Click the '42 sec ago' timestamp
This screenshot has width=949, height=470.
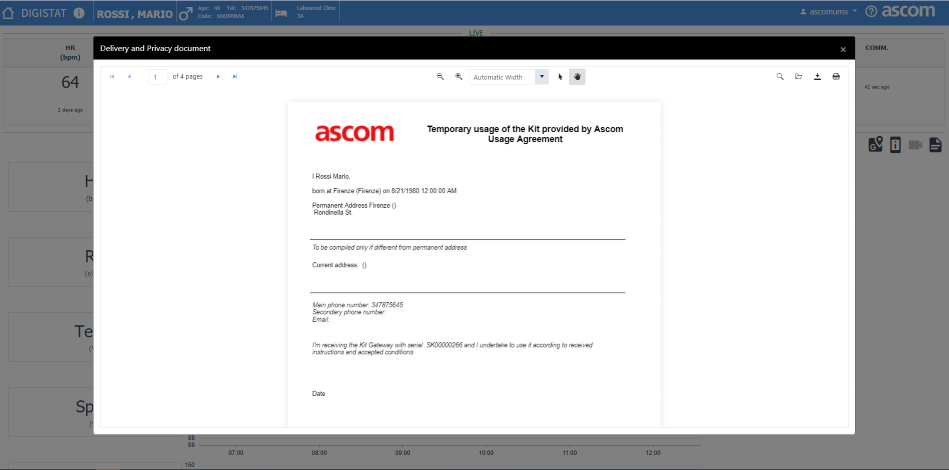click(877, 87)
